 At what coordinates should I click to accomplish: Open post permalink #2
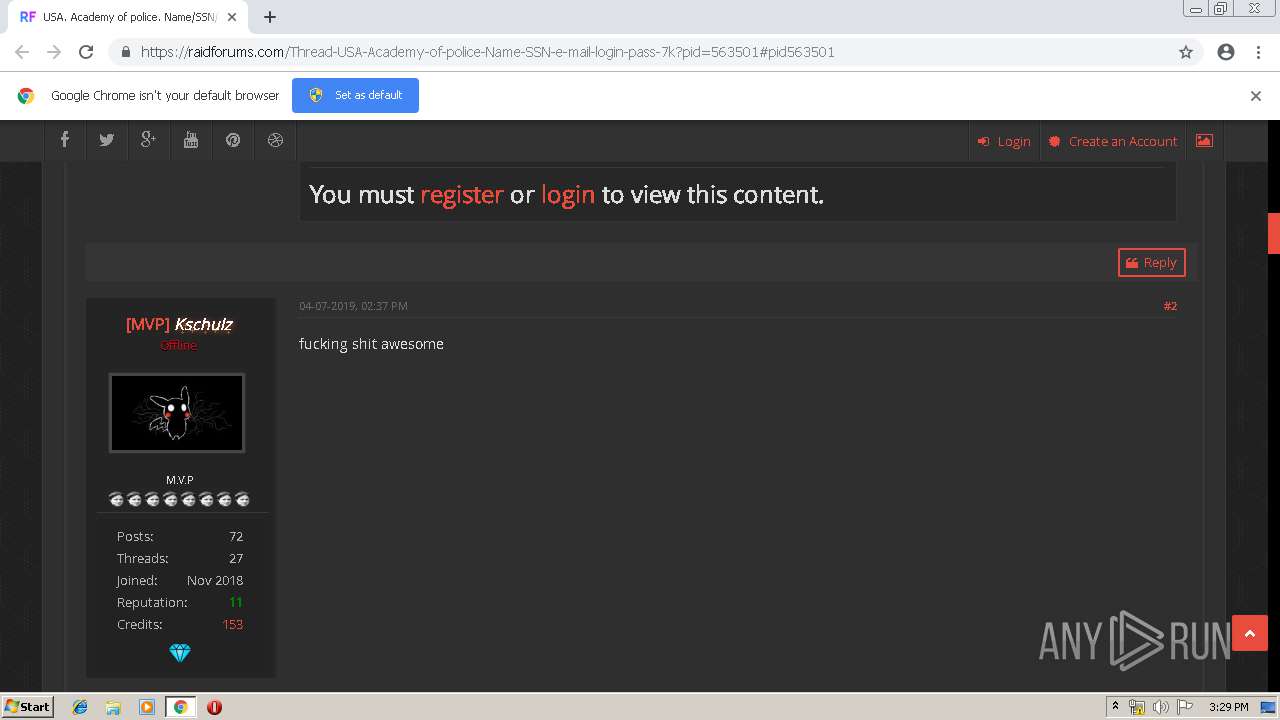click(1170, 306)
